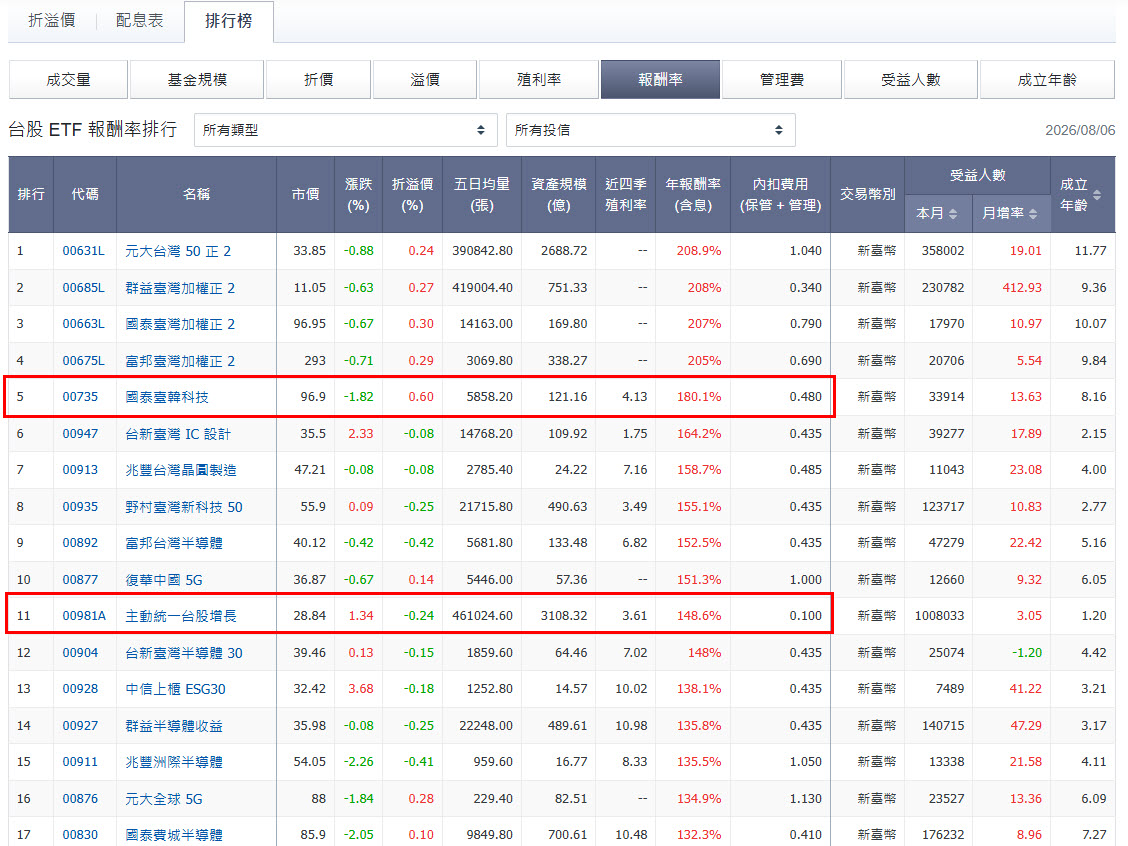Open 中信上櫃 ESG30 fund page
This screenshot has height=846, width=1128.
click(x=175, y=688)
